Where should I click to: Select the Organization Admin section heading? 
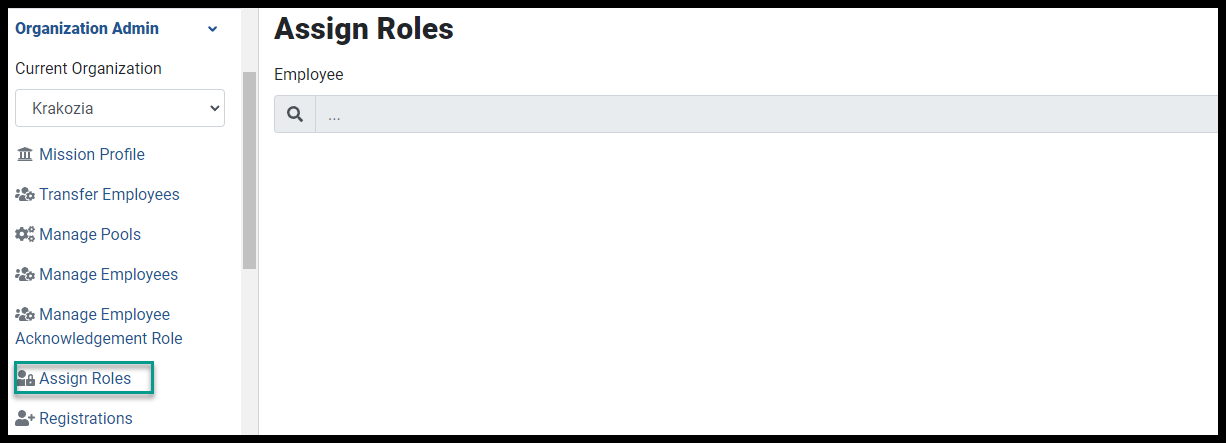(87, 28)
